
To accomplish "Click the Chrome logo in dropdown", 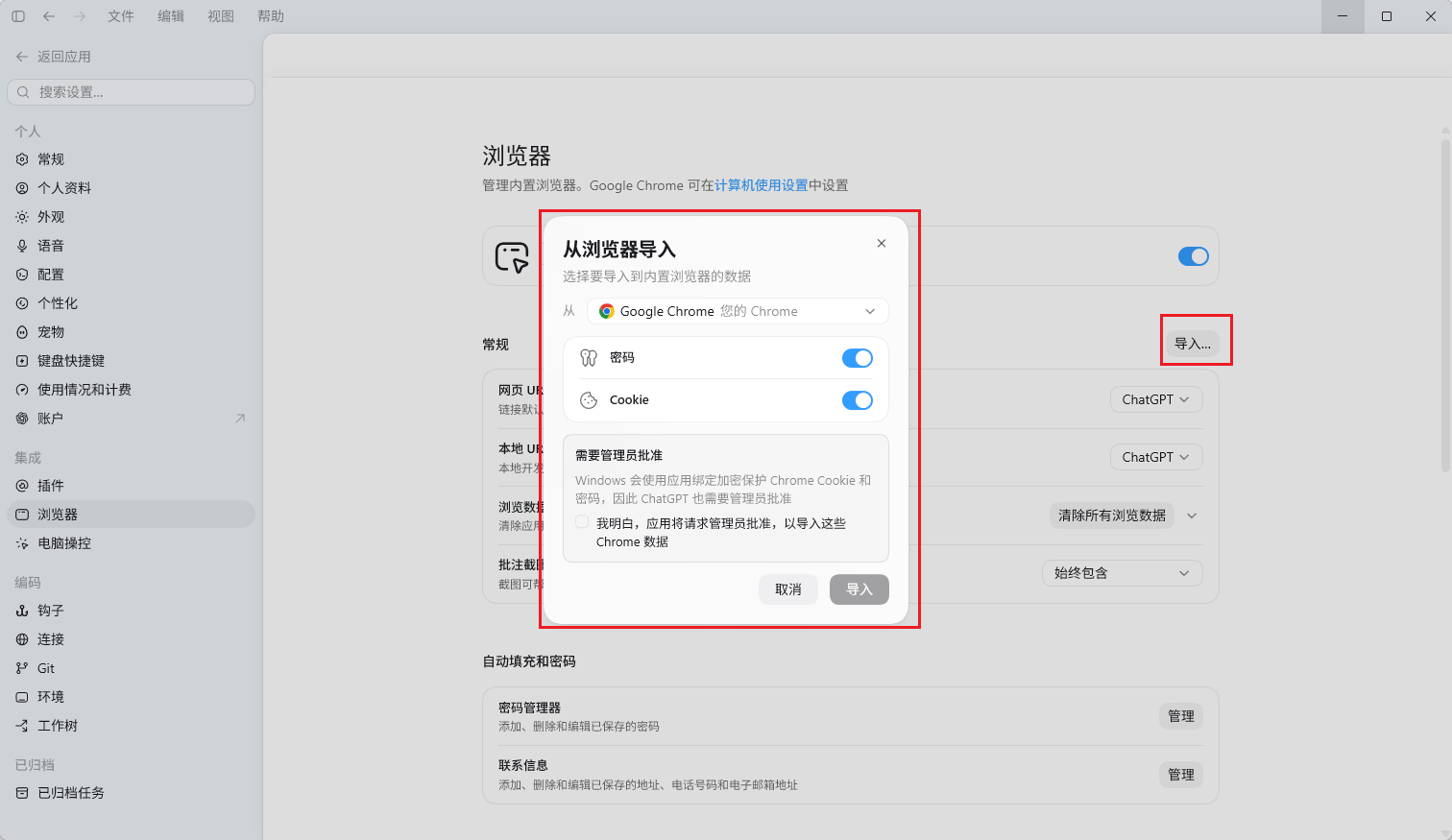I will tap(607, 311).
